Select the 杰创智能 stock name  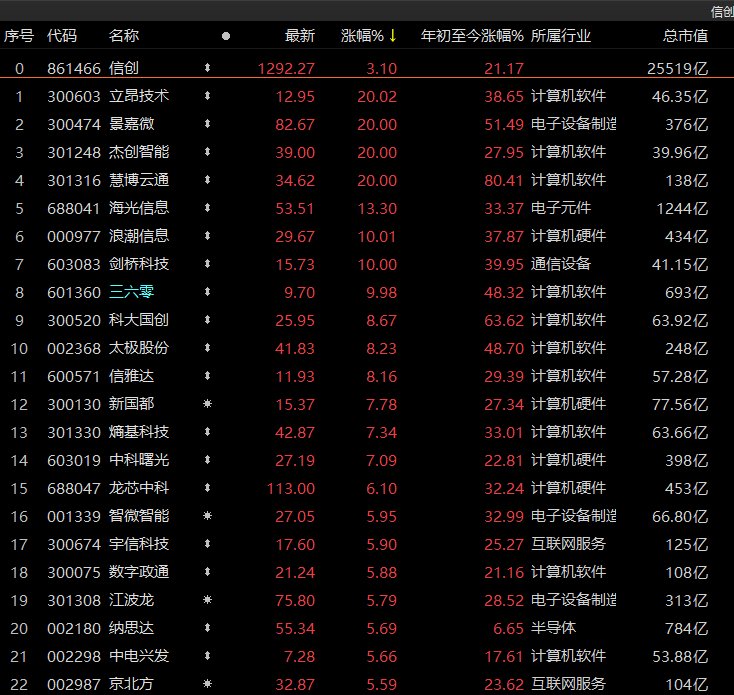(139, 153)
